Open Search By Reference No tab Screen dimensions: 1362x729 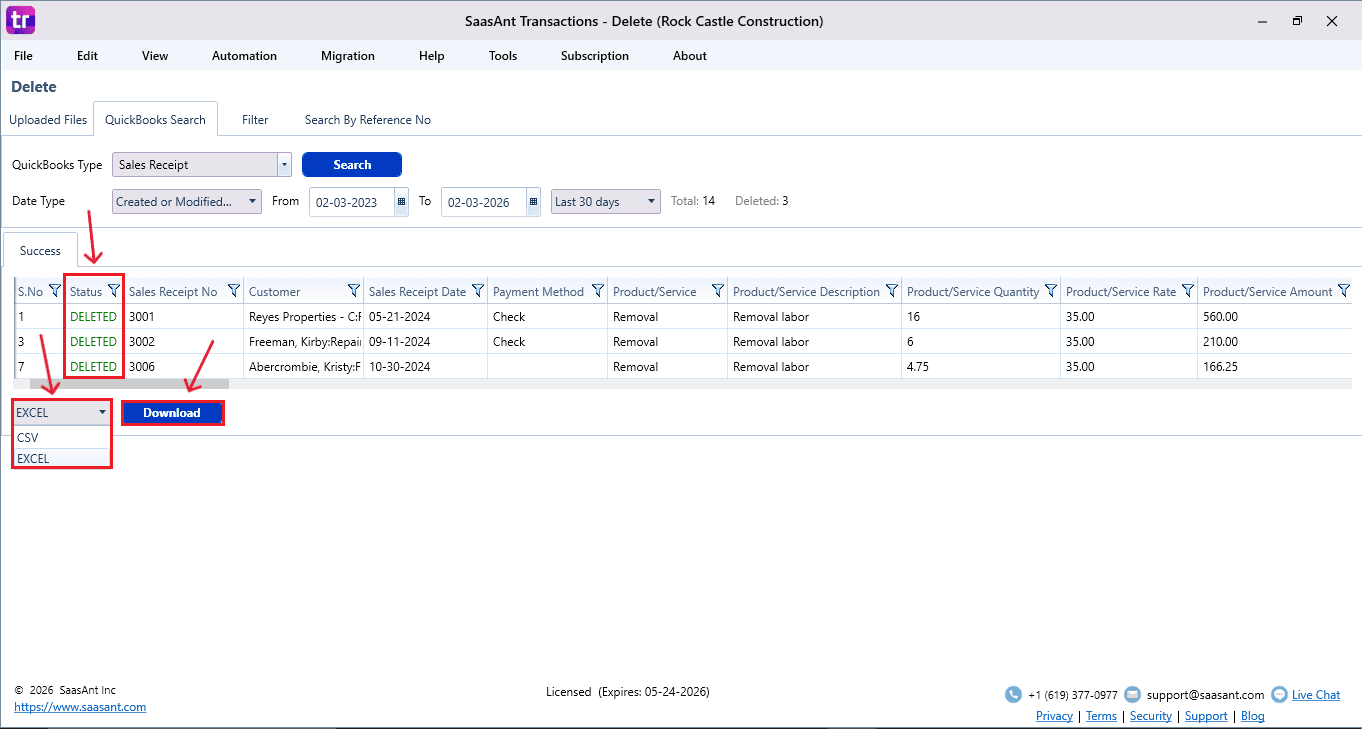[x=367, y=120]
